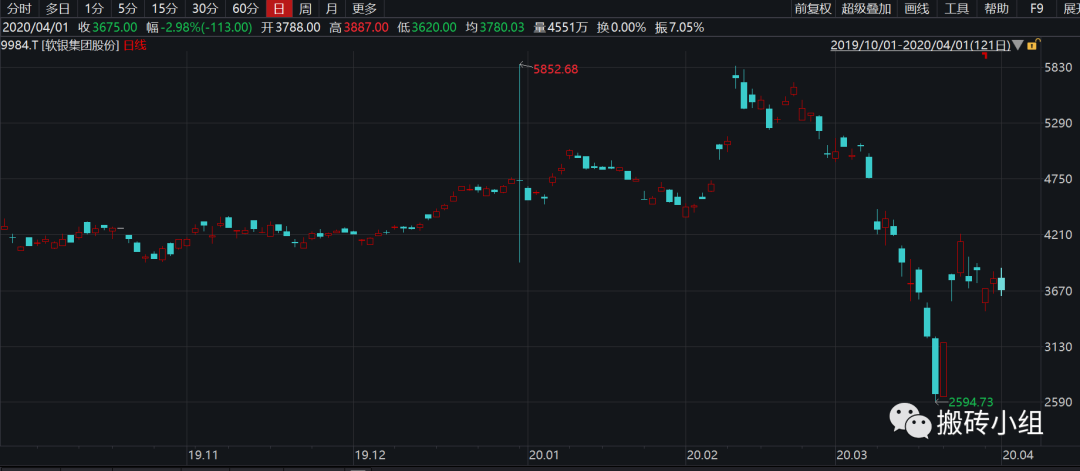Click the F9 button
The width and height of the screenshot is (1080, 471).
(x=1037, y=9)
